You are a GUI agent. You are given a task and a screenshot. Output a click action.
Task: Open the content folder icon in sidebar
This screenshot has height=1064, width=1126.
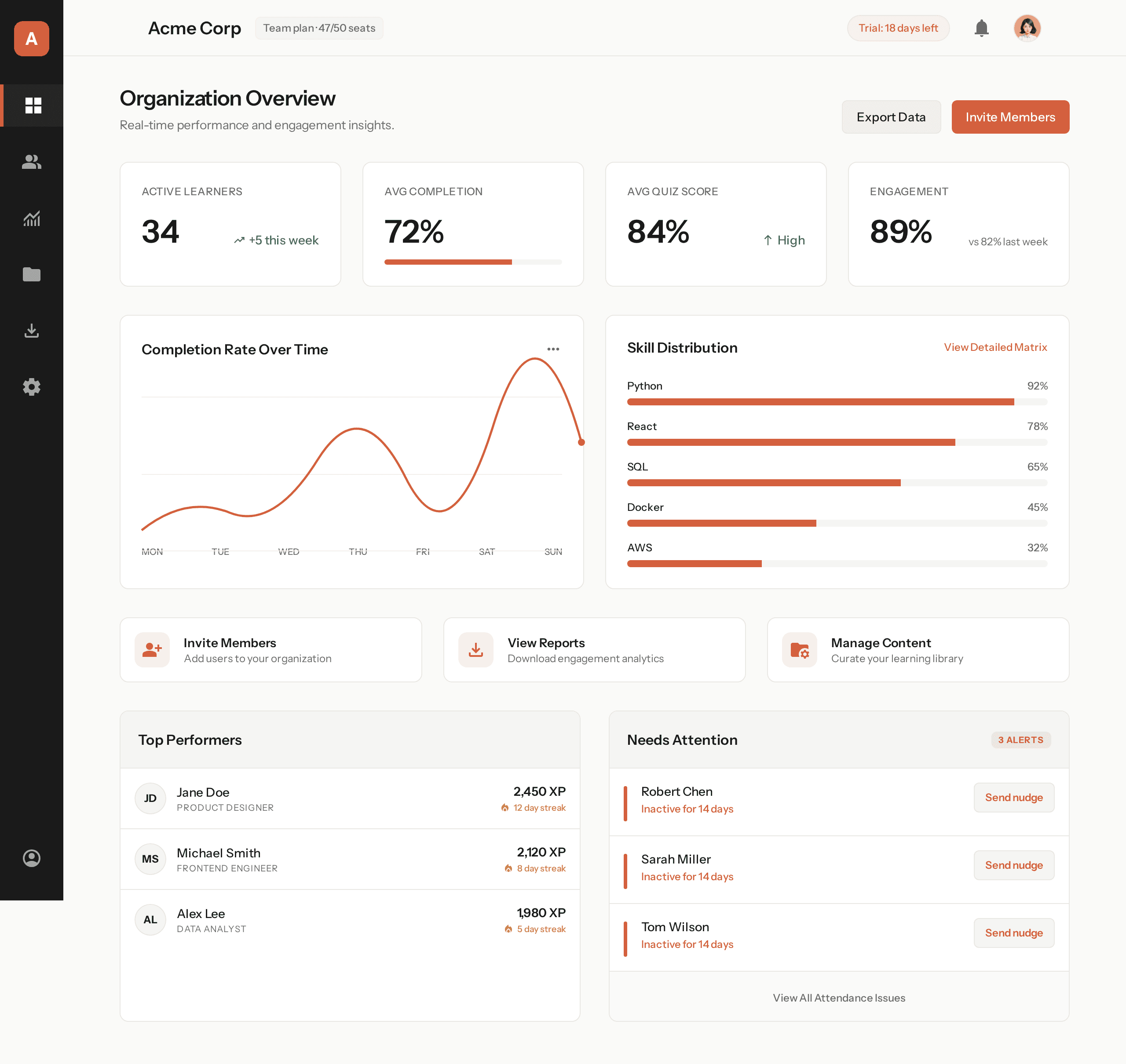[x=32, y=274]
